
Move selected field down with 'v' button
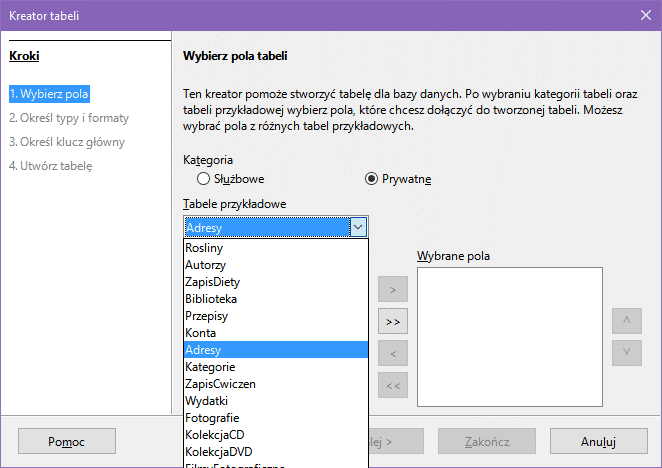click(x=626, y=352)
